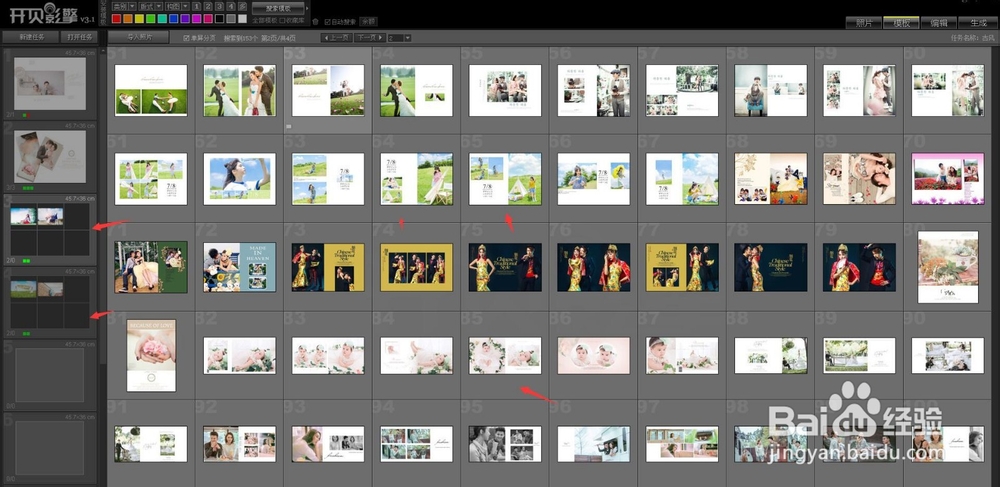
Task: Select the 多 (many photos) filter
Action: (x=242, y=6)
